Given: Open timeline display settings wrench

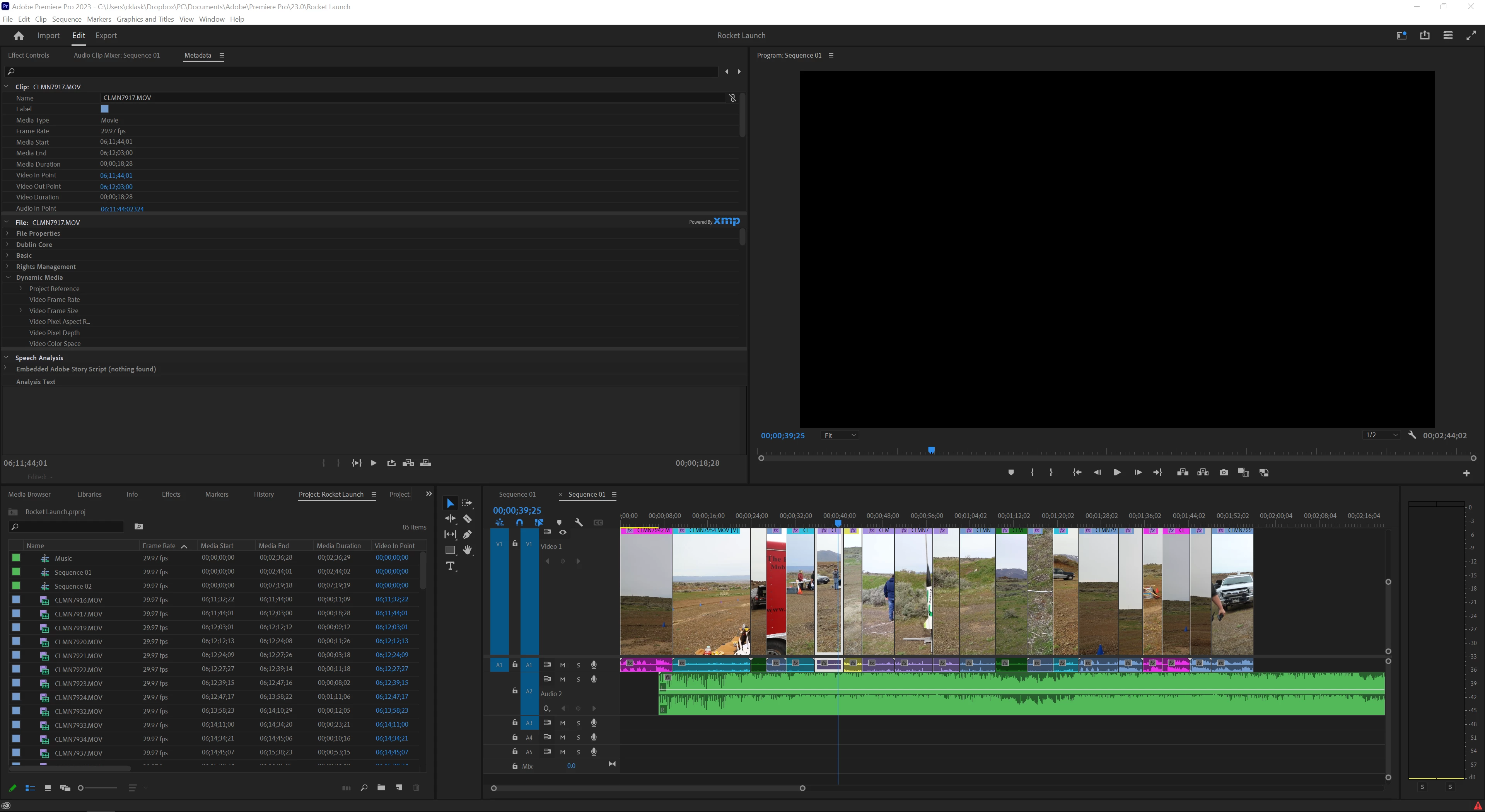Looking at the screenshot, I should coord(579,523).
